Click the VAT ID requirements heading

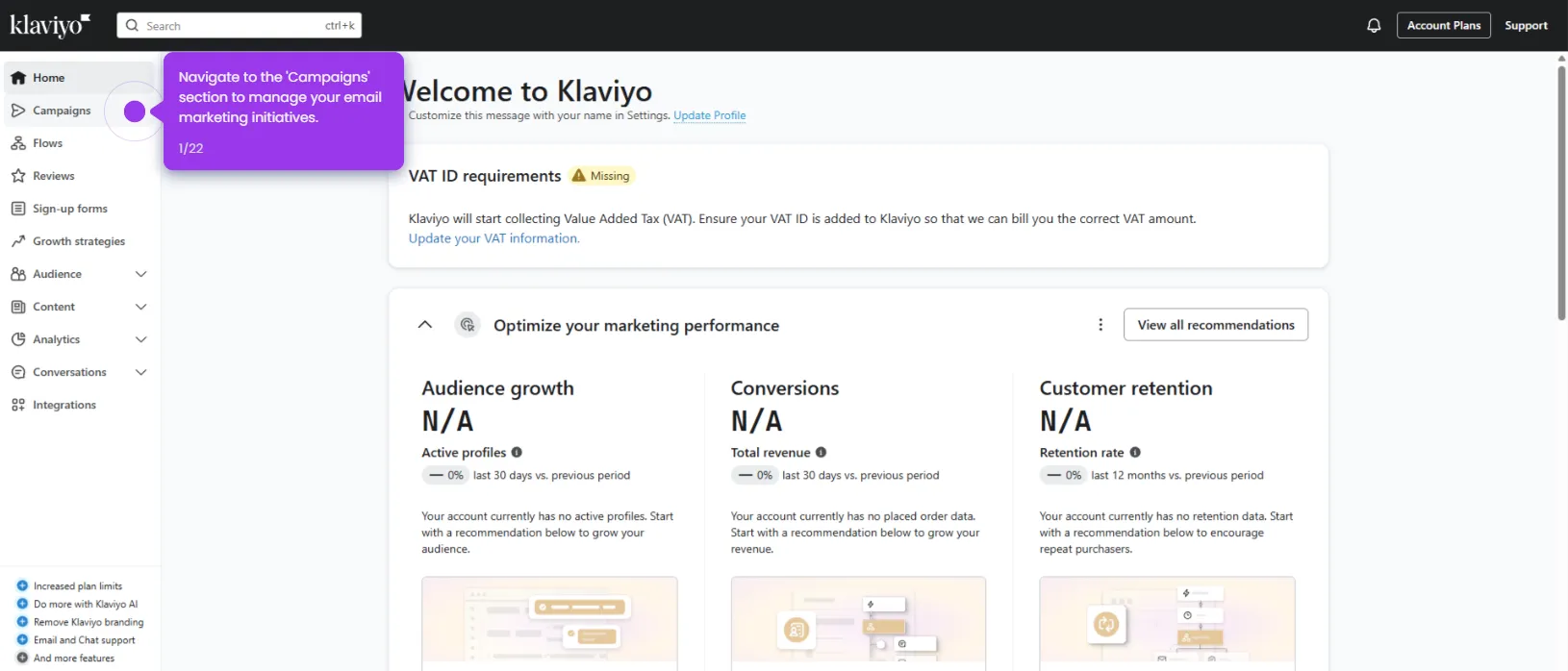coord(485,176)
